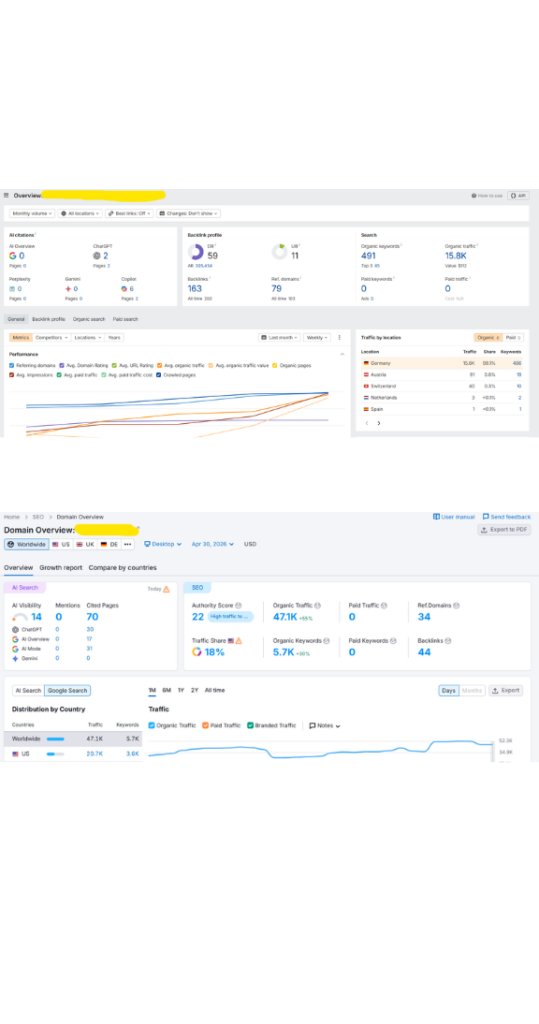This screenshot has height=1024, width=539.
Task: Switch to the Organic search tab
Action: coord(89,319)
